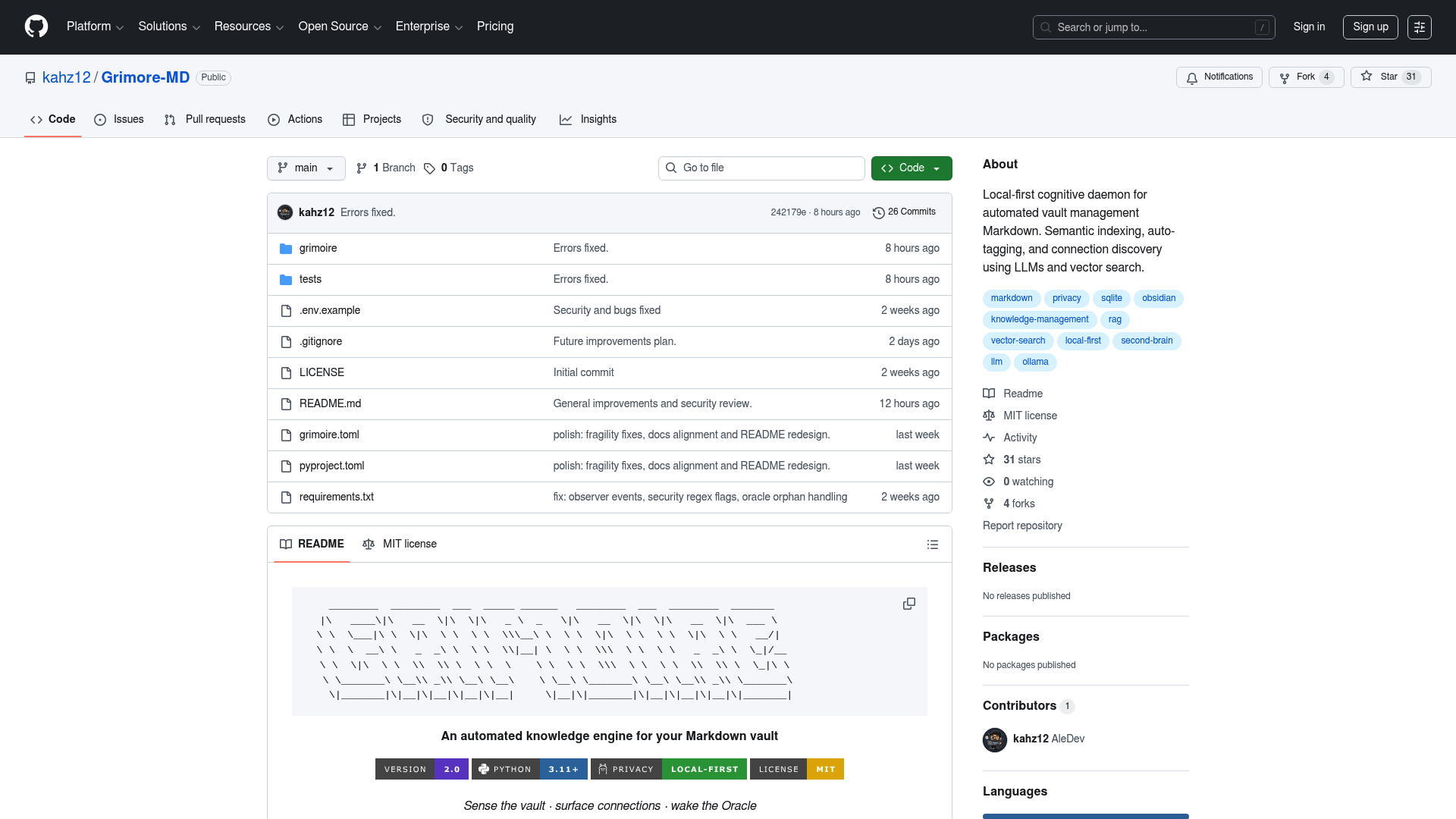Screen dimensions: 1456x819
Task: Click the branch icon beside 1 Branch
Action: pos(362,168)
